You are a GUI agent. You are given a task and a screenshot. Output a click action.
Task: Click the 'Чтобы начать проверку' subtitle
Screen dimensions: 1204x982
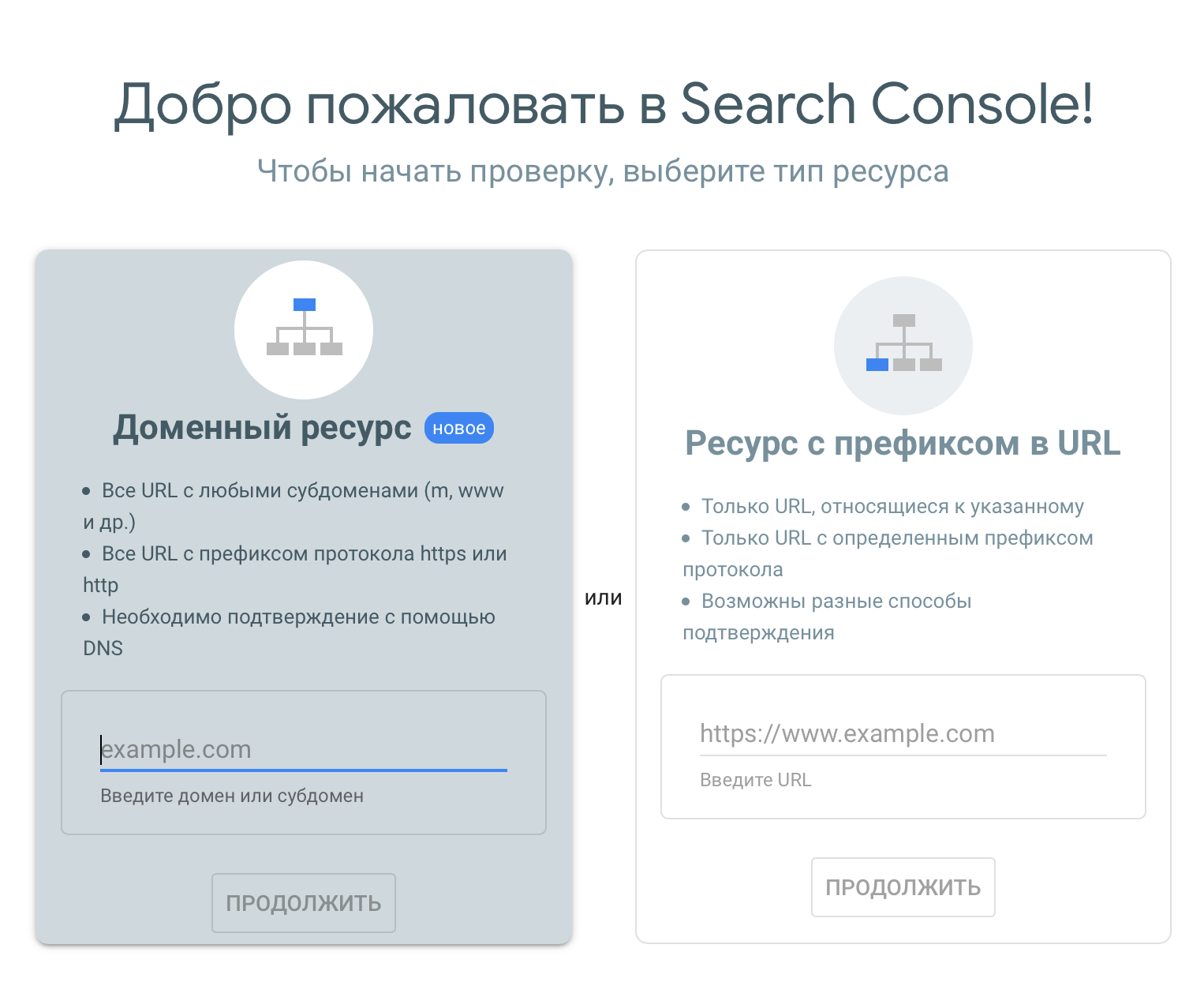pyautogui.click(x=603, y=171)
